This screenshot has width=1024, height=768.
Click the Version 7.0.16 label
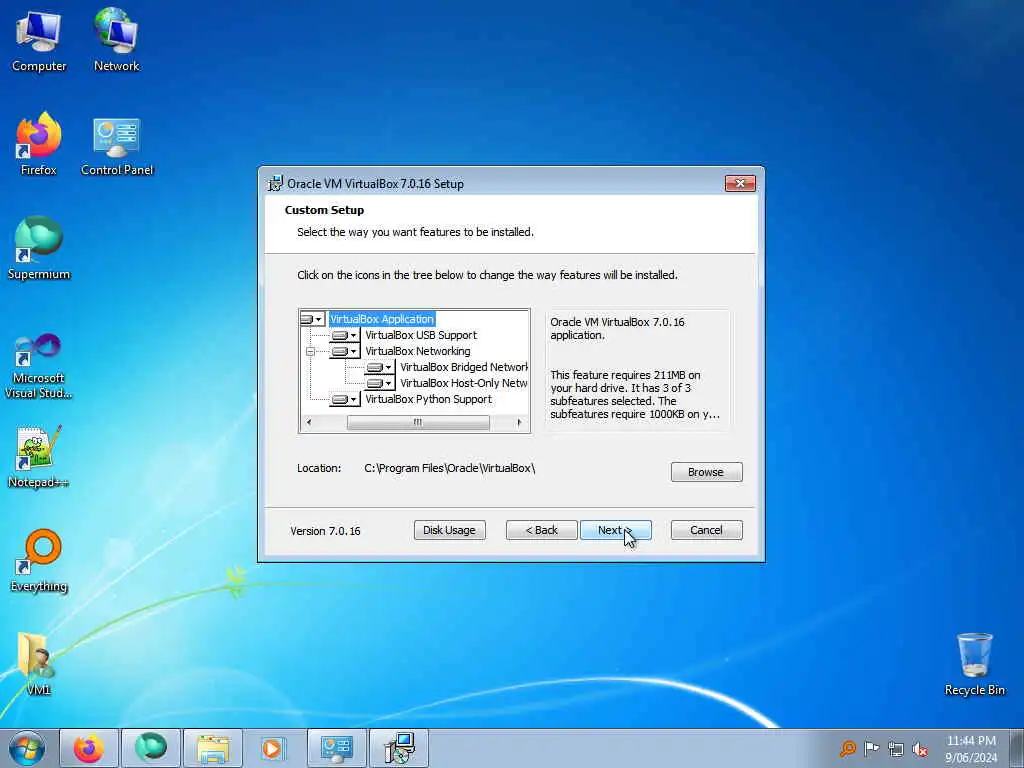coord(325,531)
